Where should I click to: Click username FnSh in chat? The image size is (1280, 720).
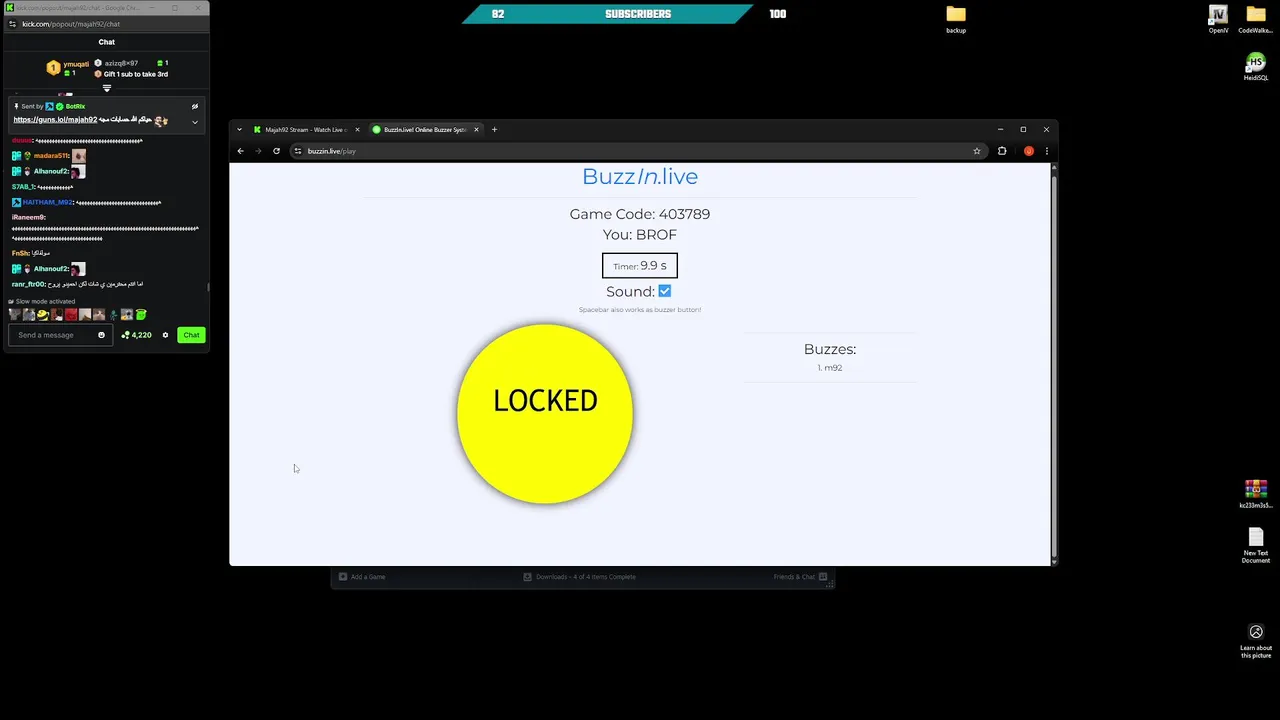pyautogui.click(x=20, y=253)
